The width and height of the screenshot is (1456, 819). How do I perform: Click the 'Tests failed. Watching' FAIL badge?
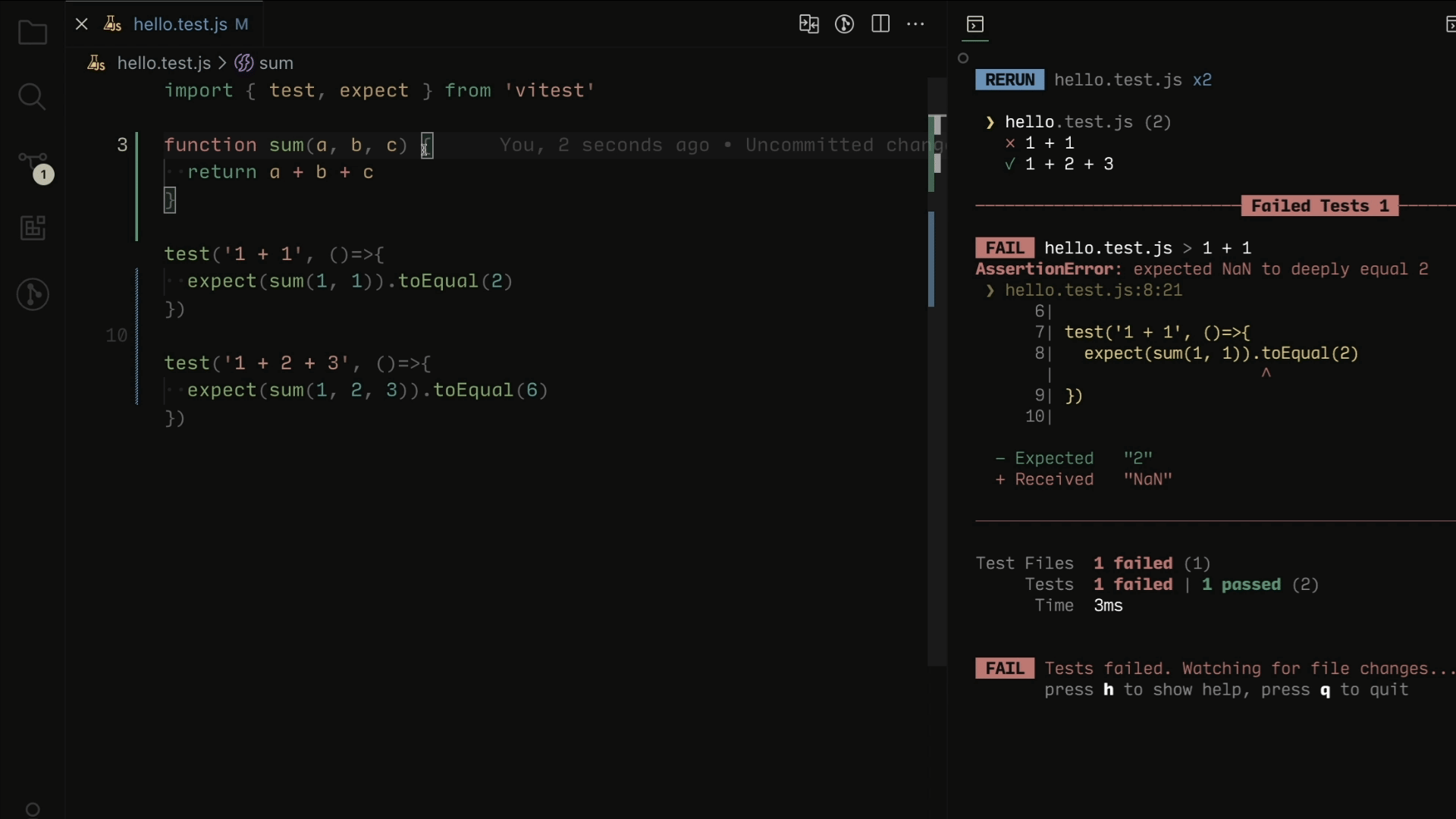(x=1005, y=668)
